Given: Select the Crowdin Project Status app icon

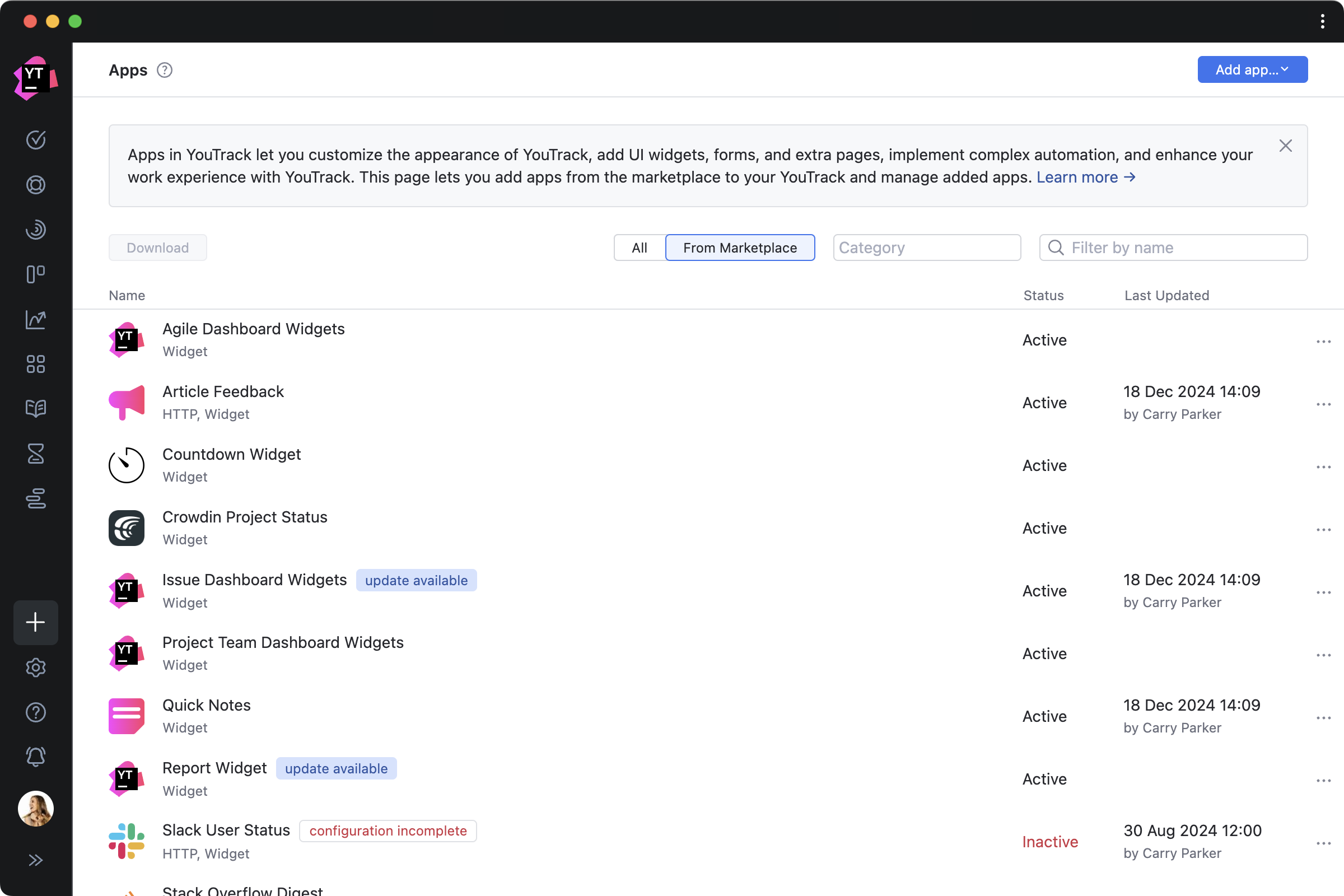Looking at the screenshot, I should (x=127, y=527).
